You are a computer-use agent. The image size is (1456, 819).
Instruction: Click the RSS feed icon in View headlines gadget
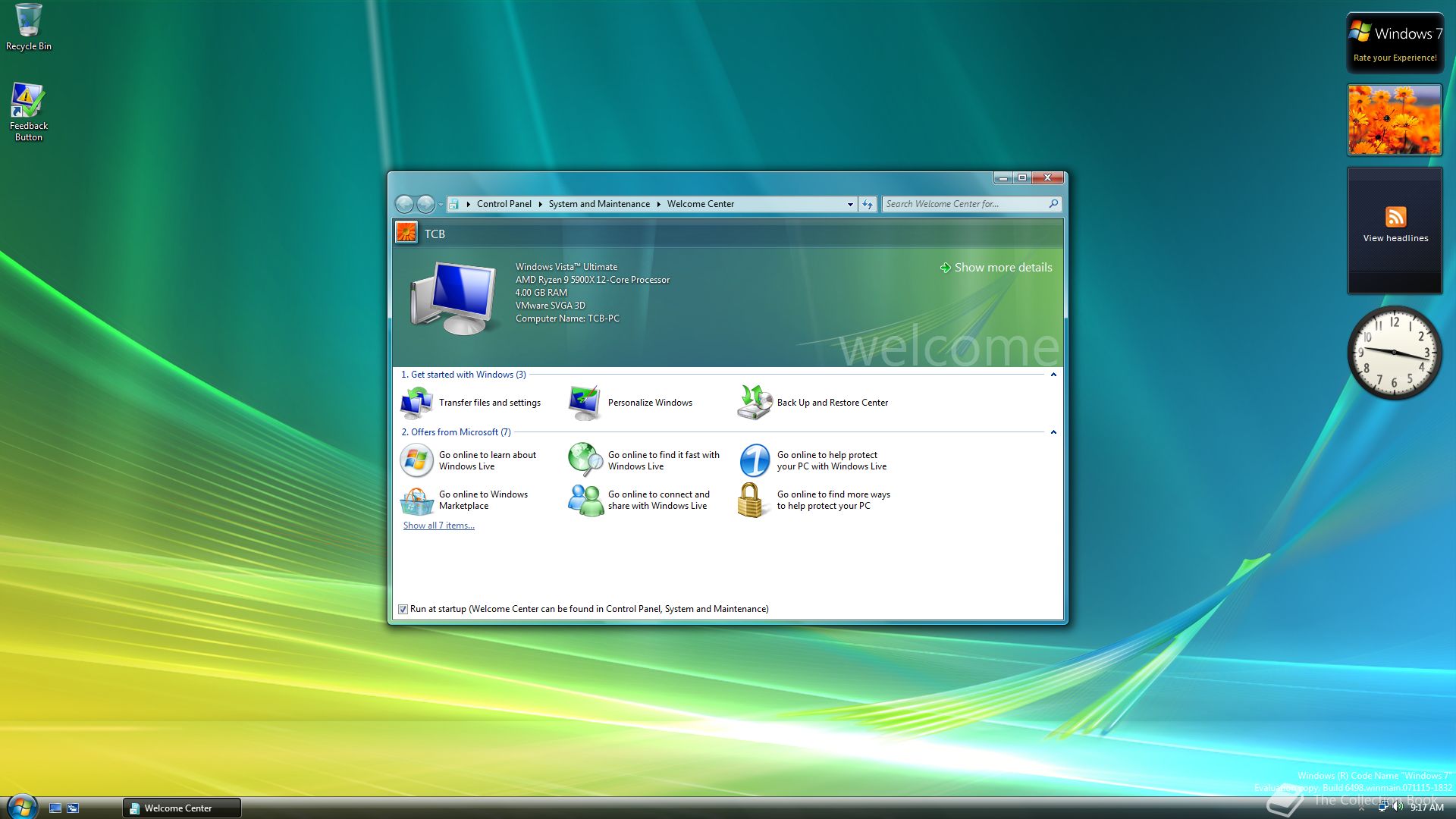(1395, 217)
